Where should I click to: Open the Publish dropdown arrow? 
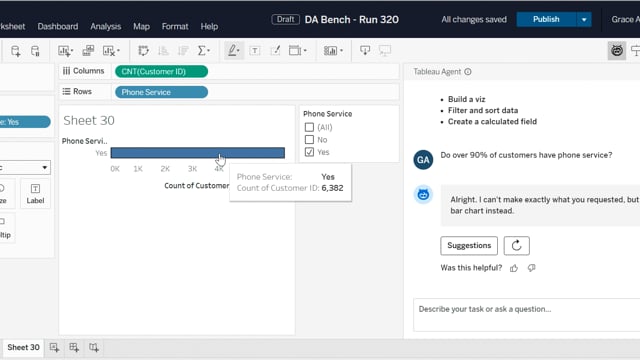tap(584, 20)
